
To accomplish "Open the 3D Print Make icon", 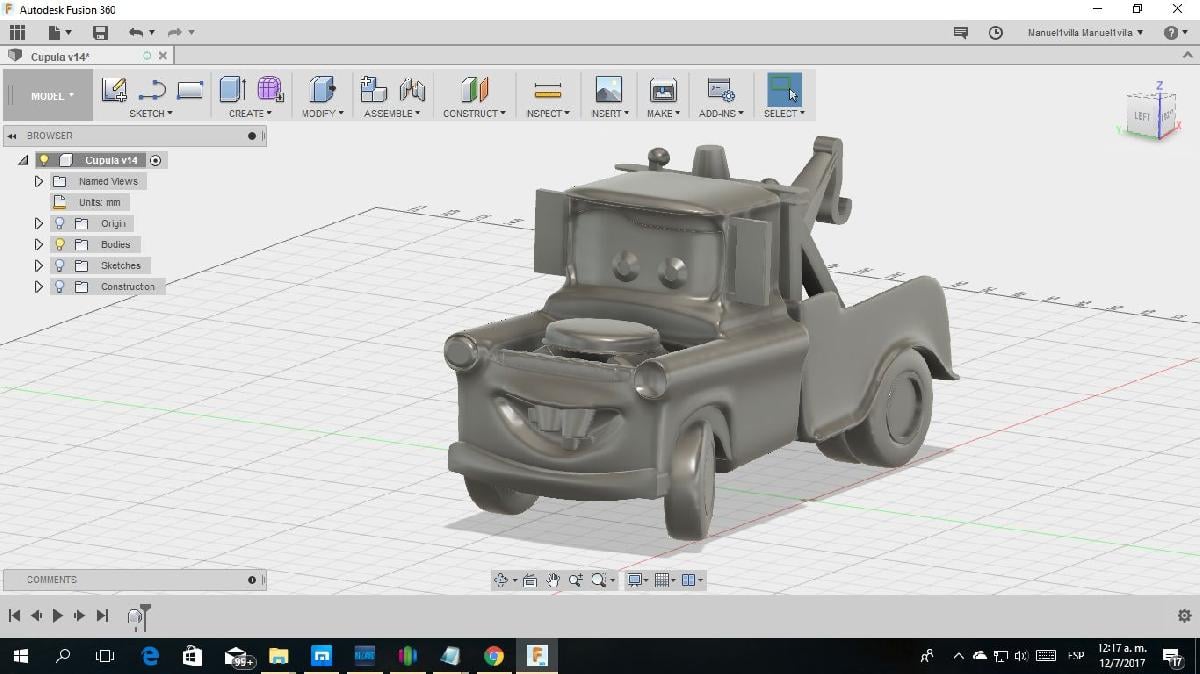I will (x=662, y=90).
